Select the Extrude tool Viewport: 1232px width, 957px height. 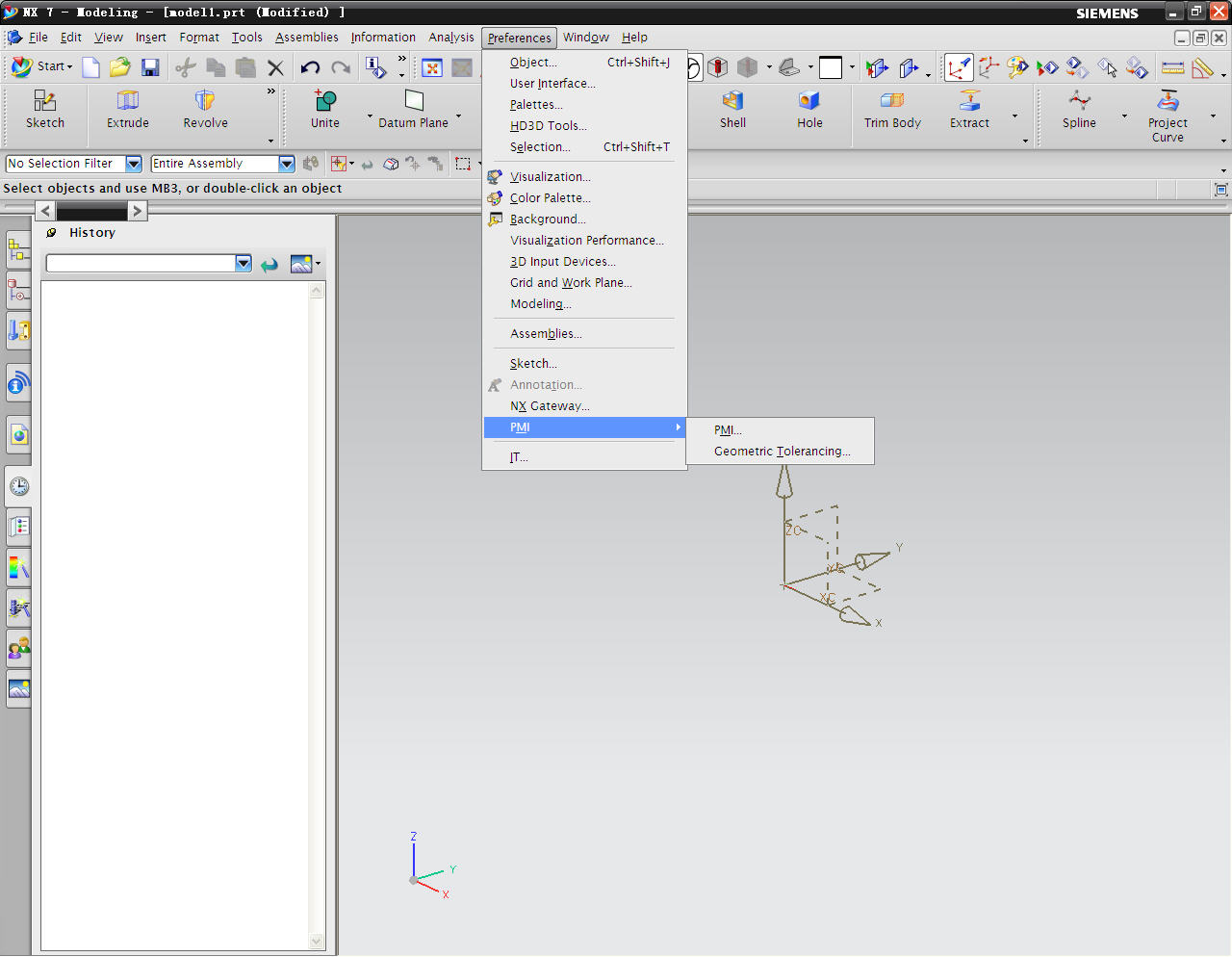[128, 109]
